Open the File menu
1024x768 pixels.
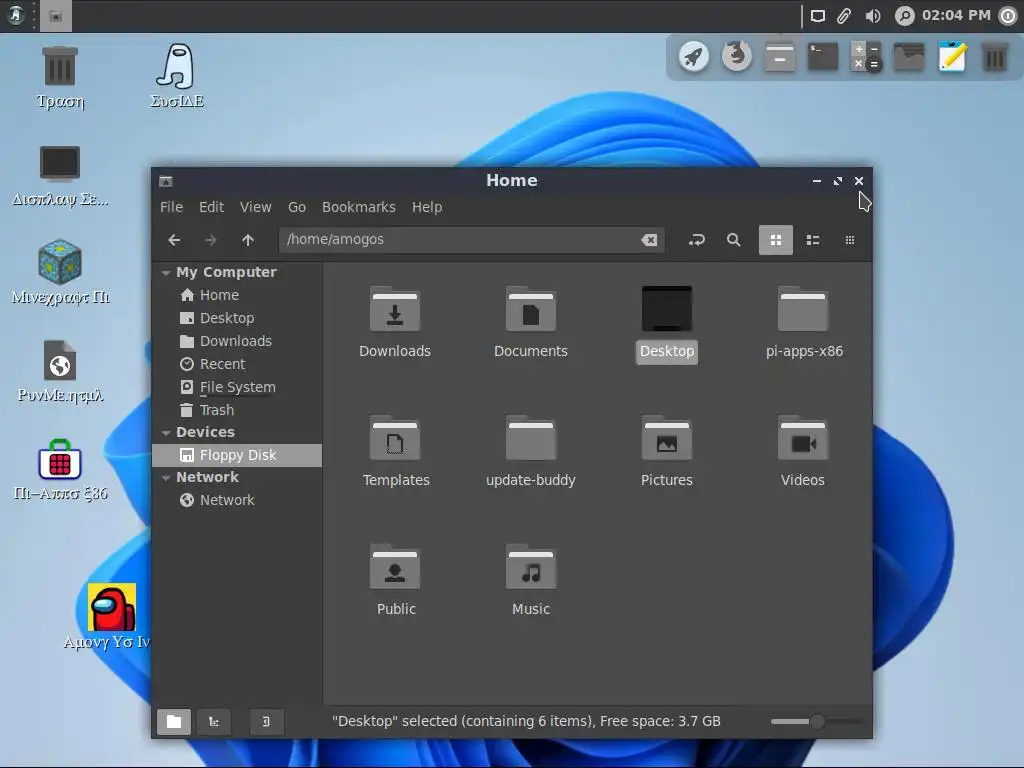pyautogui.click(x=171, y=207)
